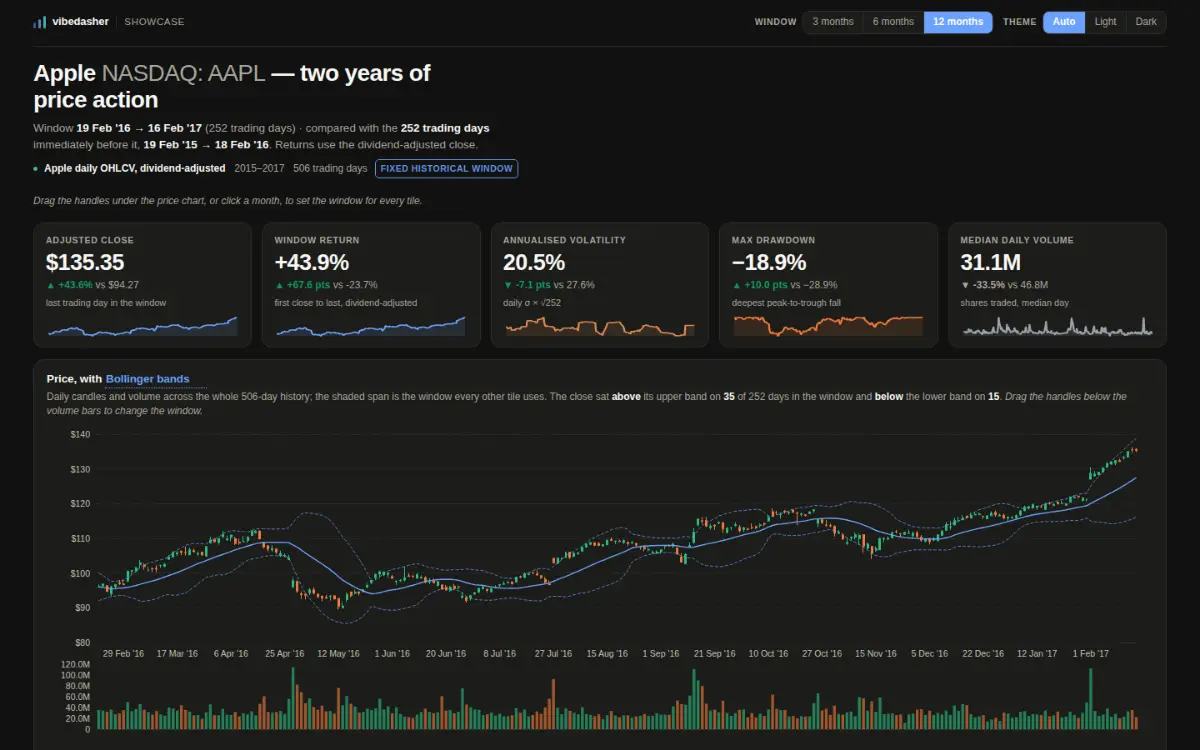This screenshot has width=1200, height=750.
Task: Click the 27 Jul '16 axis date
Action: coord(553,653)
